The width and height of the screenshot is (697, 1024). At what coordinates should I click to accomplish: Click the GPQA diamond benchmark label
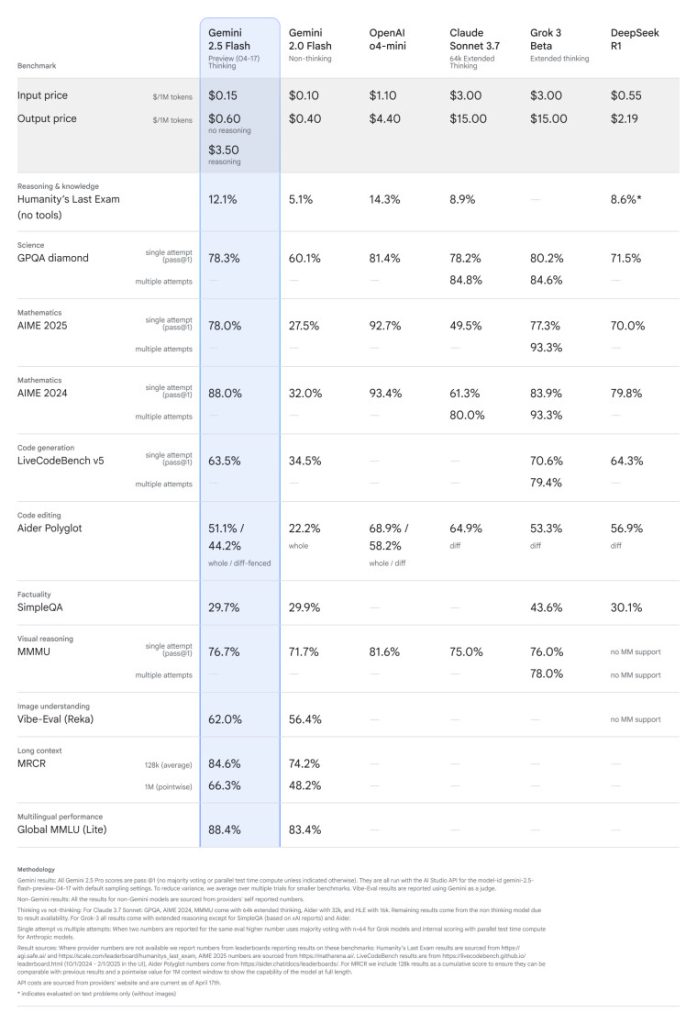tap(52, 258)
